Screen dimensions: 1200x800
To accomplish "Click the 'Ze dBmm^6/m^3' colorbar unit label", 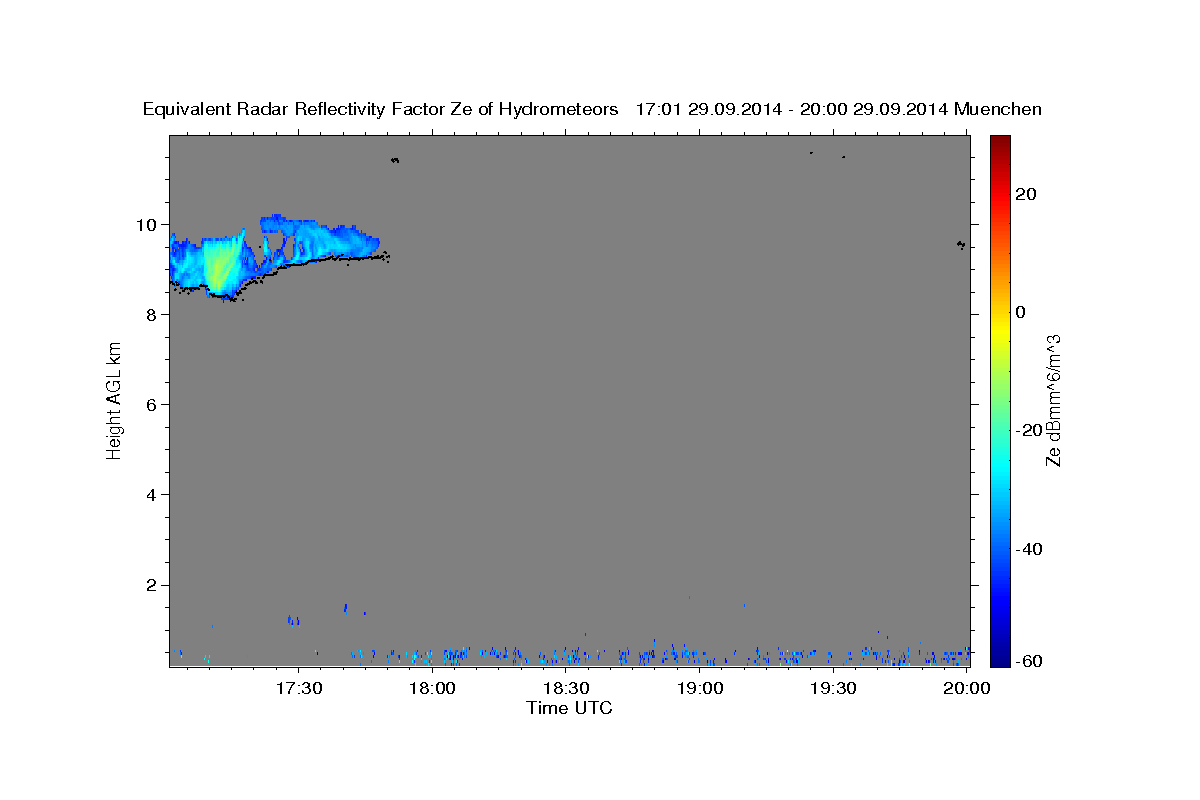I will click(1053, 400).
